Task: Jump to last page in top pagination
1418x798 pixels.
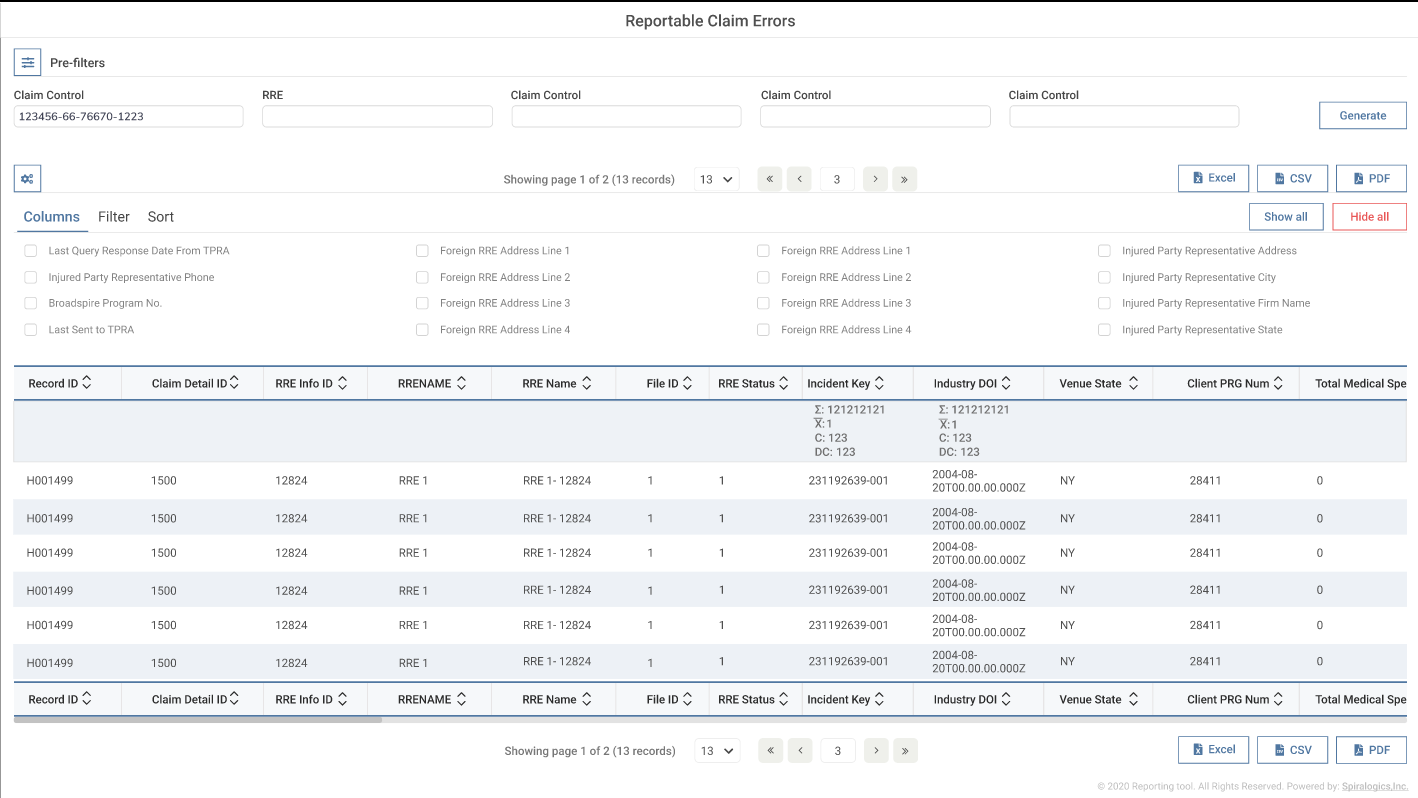Action: point(904,179)
